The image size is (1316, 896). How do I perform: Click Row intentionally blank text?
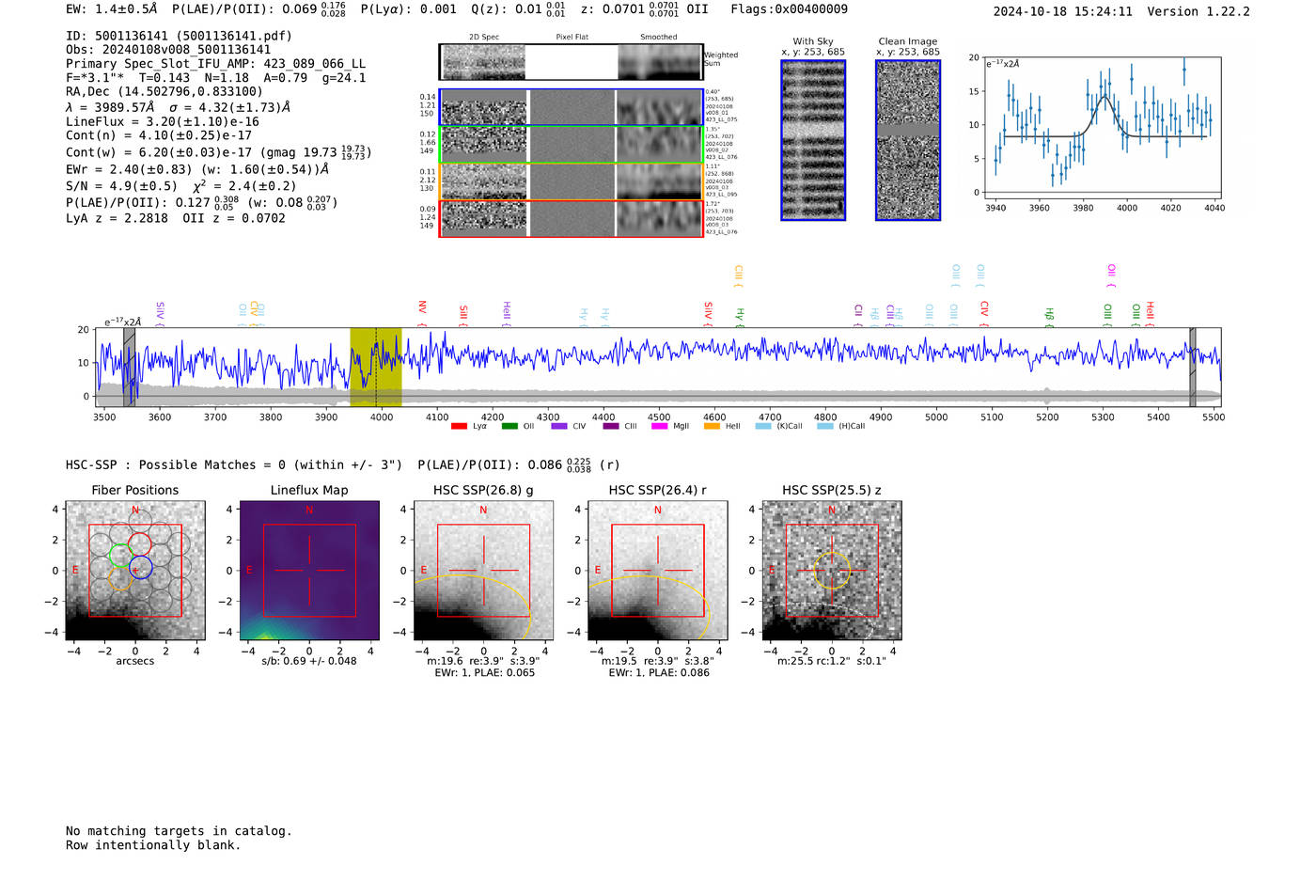point(153,845)
